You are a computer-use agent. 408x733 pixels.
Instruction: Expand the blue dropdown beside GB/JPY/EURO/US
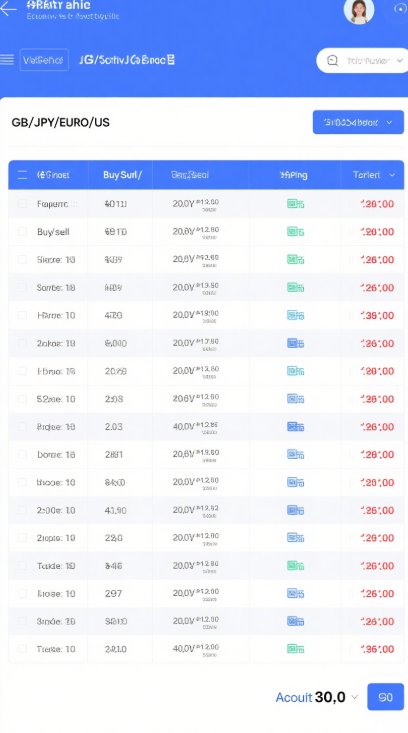pos(358,122)
